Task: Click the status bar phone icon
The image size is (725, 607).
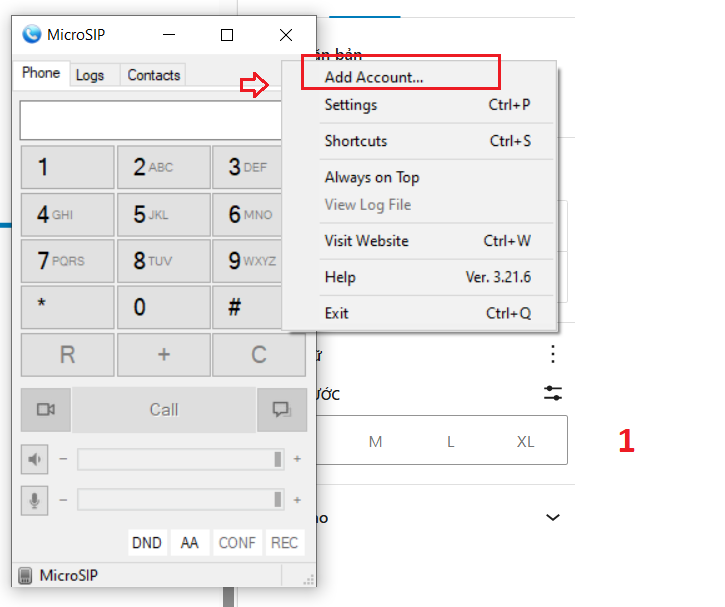Action: 25,576
